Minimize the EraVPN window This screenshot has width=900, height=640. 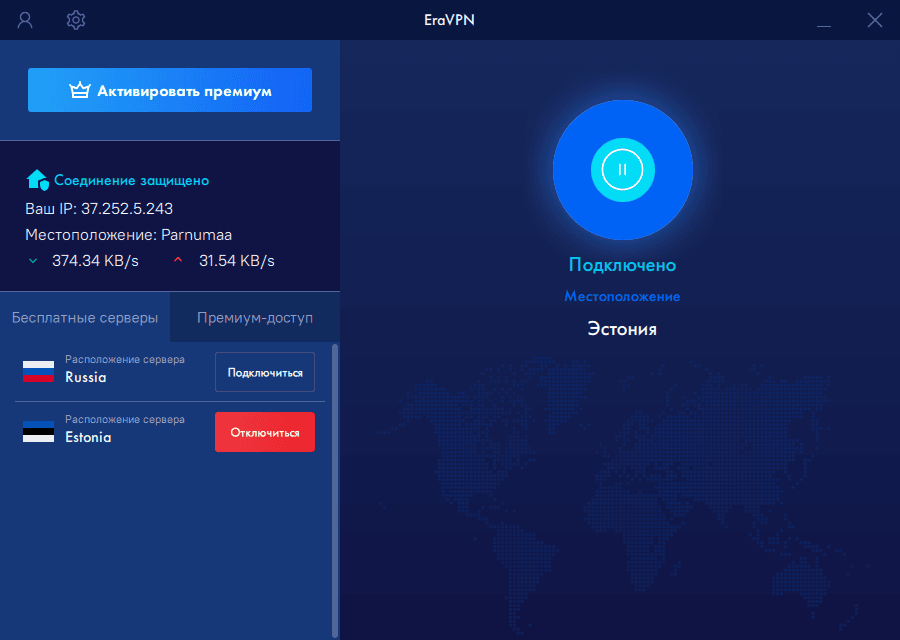coord(824,25)
